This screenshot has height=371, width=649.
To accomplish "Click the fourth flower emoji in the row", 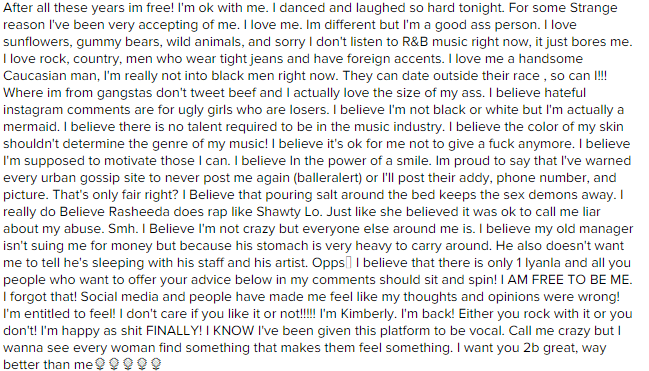I will pyautogui.click(x=142, y=364).
